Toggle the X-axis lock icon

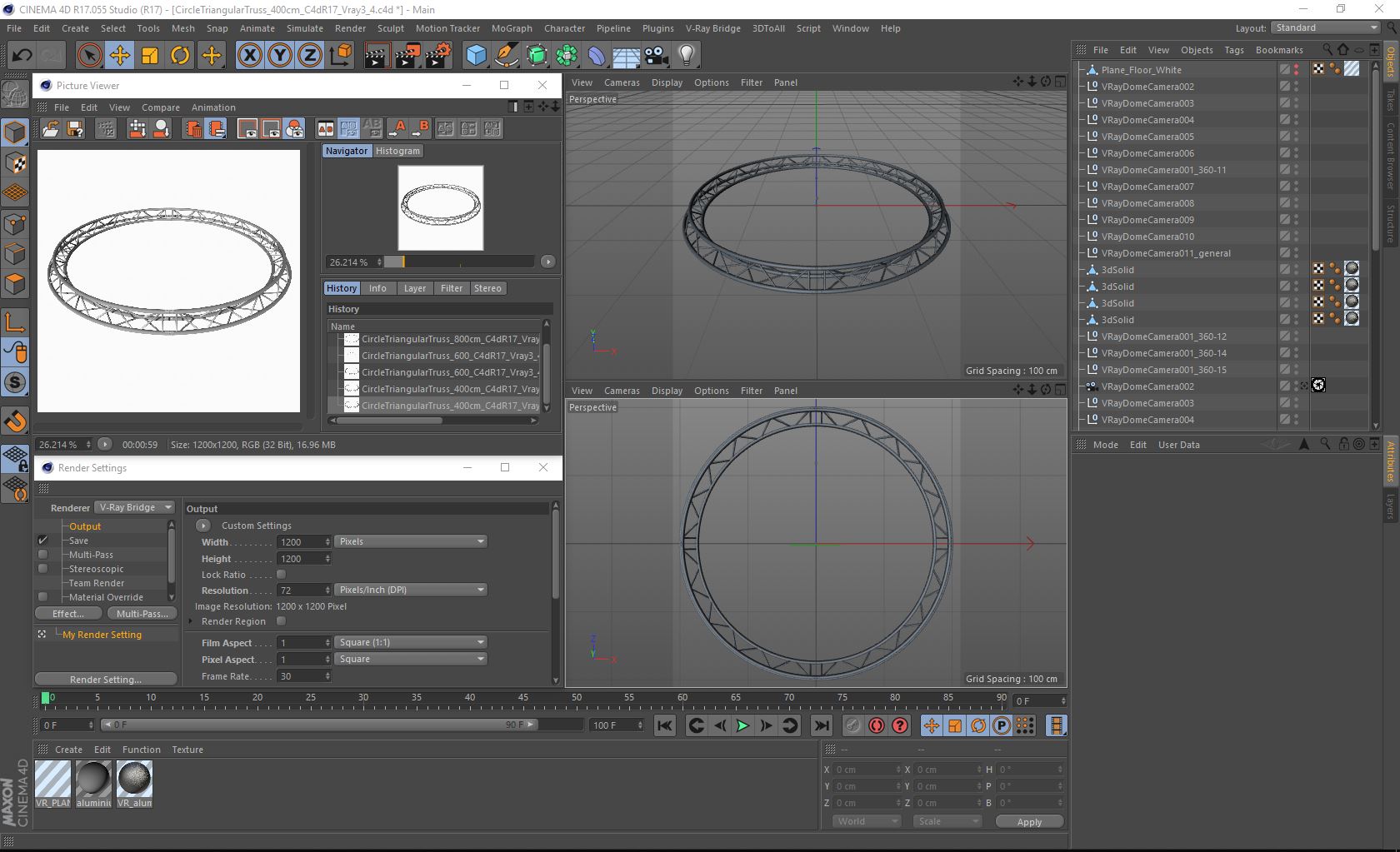coord(249,56)
